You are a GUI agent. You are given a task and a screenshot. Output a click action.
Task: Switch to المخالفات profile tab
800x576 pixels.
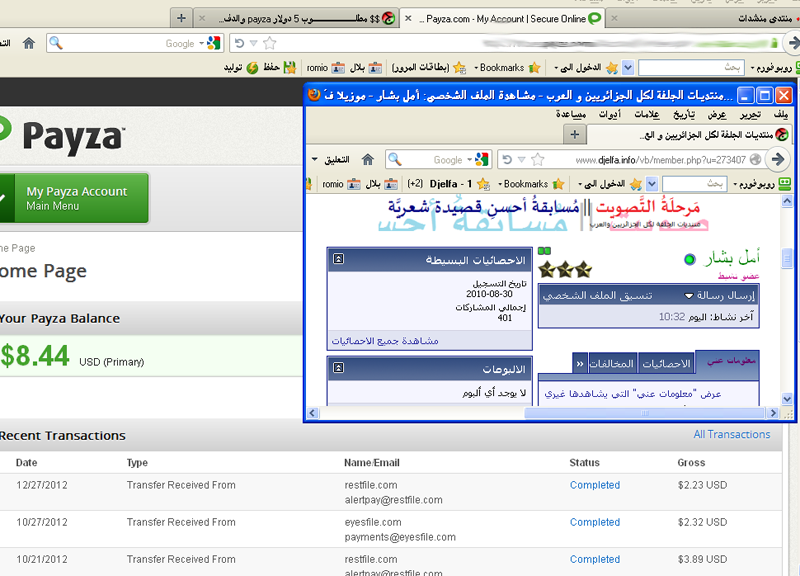click(611, 363)
